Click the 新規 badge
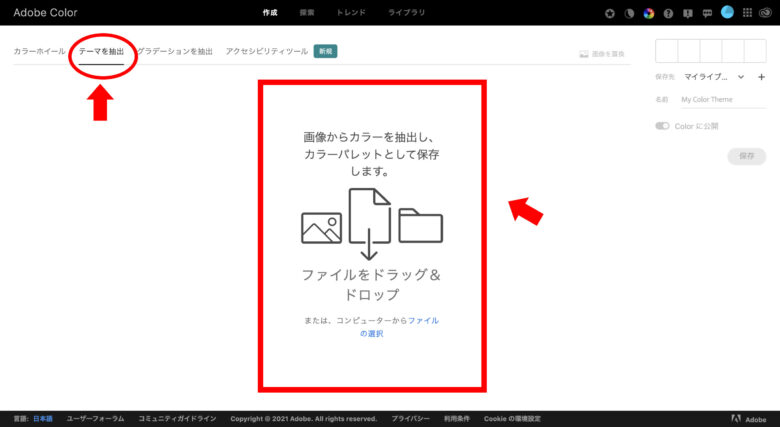This screenshot has width=780, height=427. point(325,51)
